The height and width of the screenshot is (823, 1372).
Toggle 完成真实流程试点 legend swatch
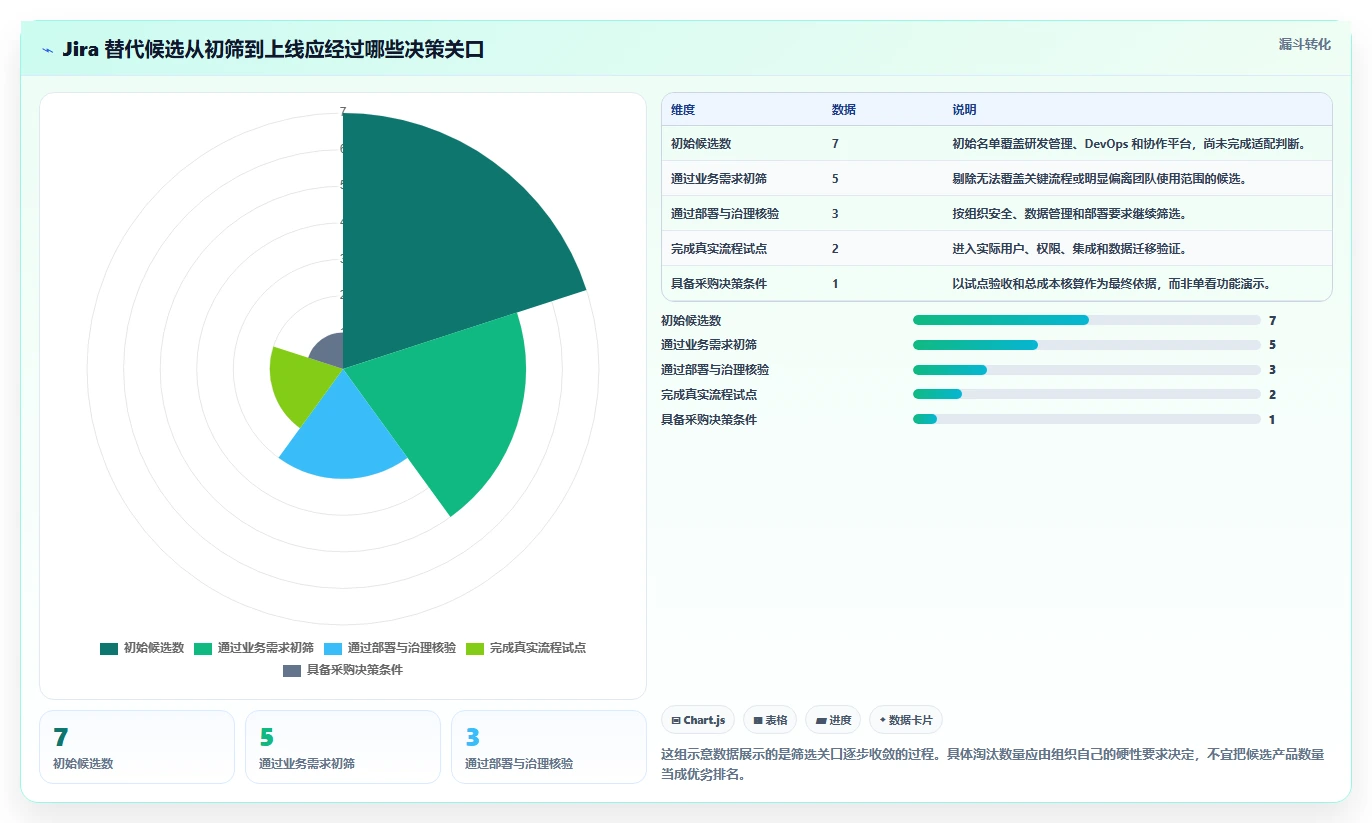[475, 648]
